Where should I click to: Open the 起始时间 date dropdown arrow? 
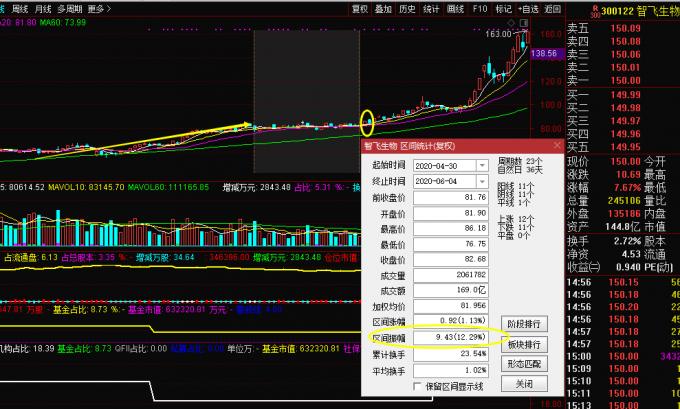482,166
